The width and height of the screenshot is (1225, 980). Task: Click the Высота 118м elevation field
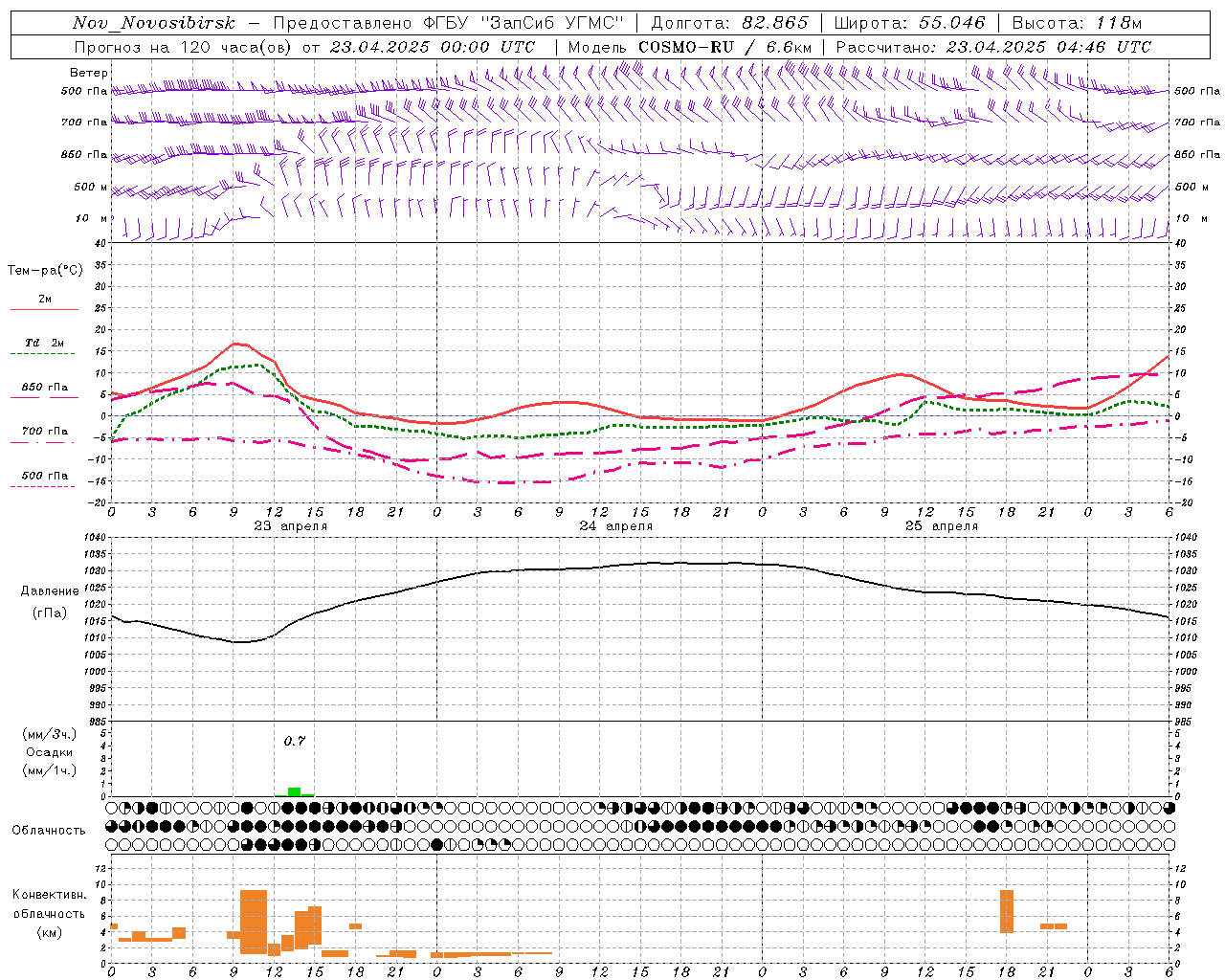[1077, 23]
